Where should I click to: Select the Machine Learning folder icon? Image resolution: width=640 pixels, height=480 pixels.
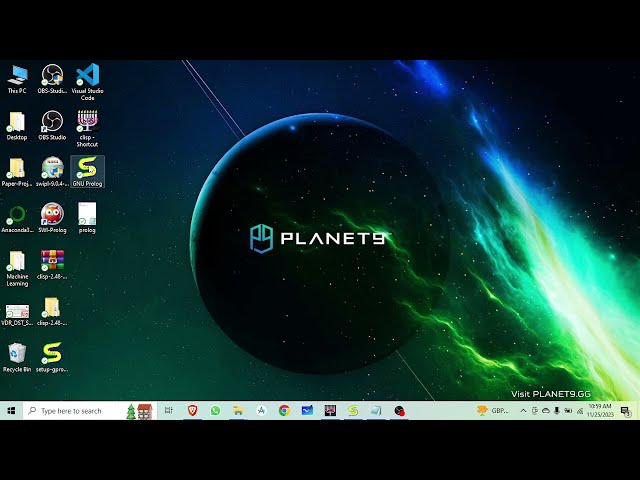17,268
